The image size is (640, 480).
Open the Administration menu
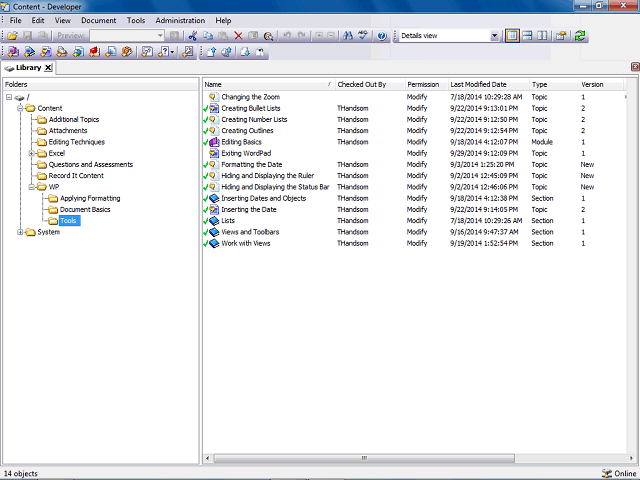180,20
